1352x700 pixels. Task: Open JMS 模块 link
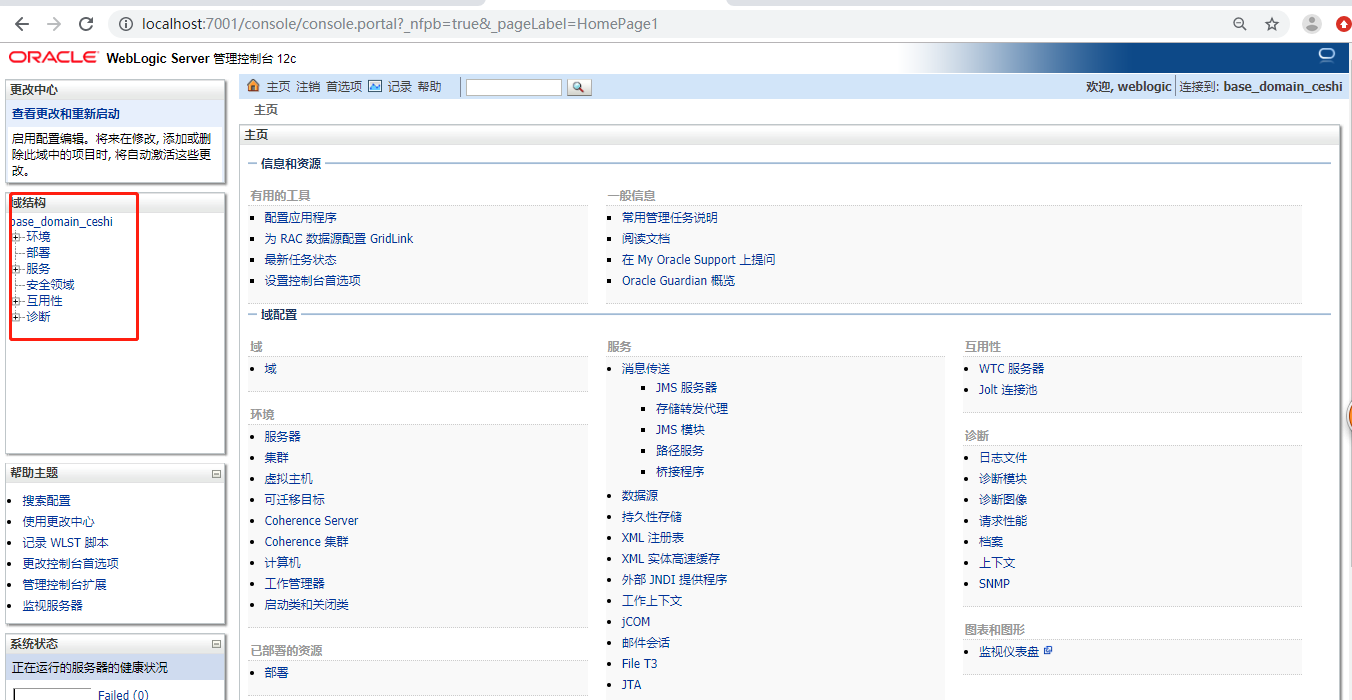(680, 430)
